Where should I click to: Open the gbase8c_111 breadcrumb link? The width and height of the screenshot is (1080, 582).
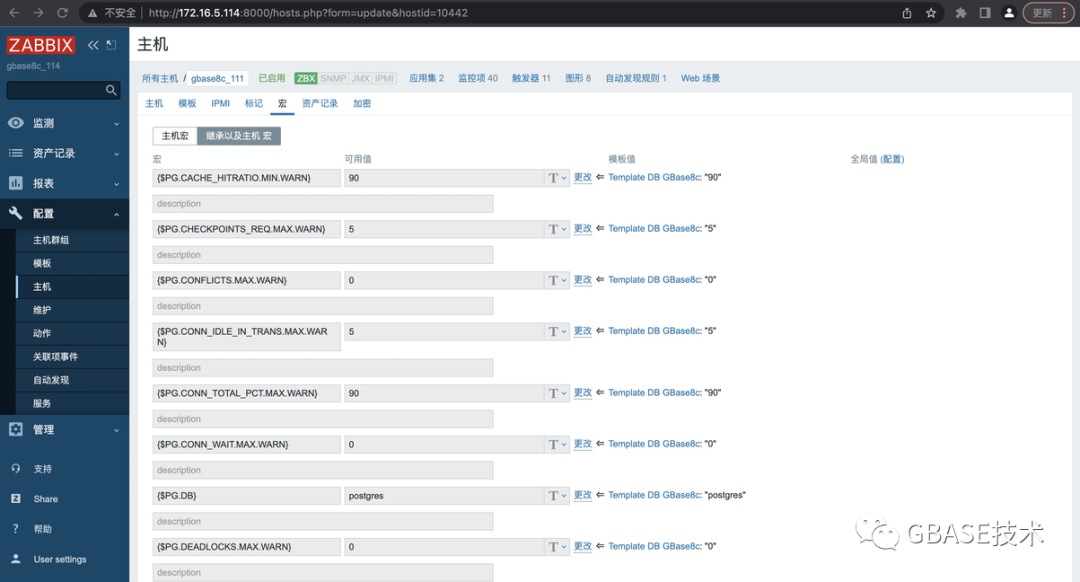pyautogui.click(x=218, y=79)
